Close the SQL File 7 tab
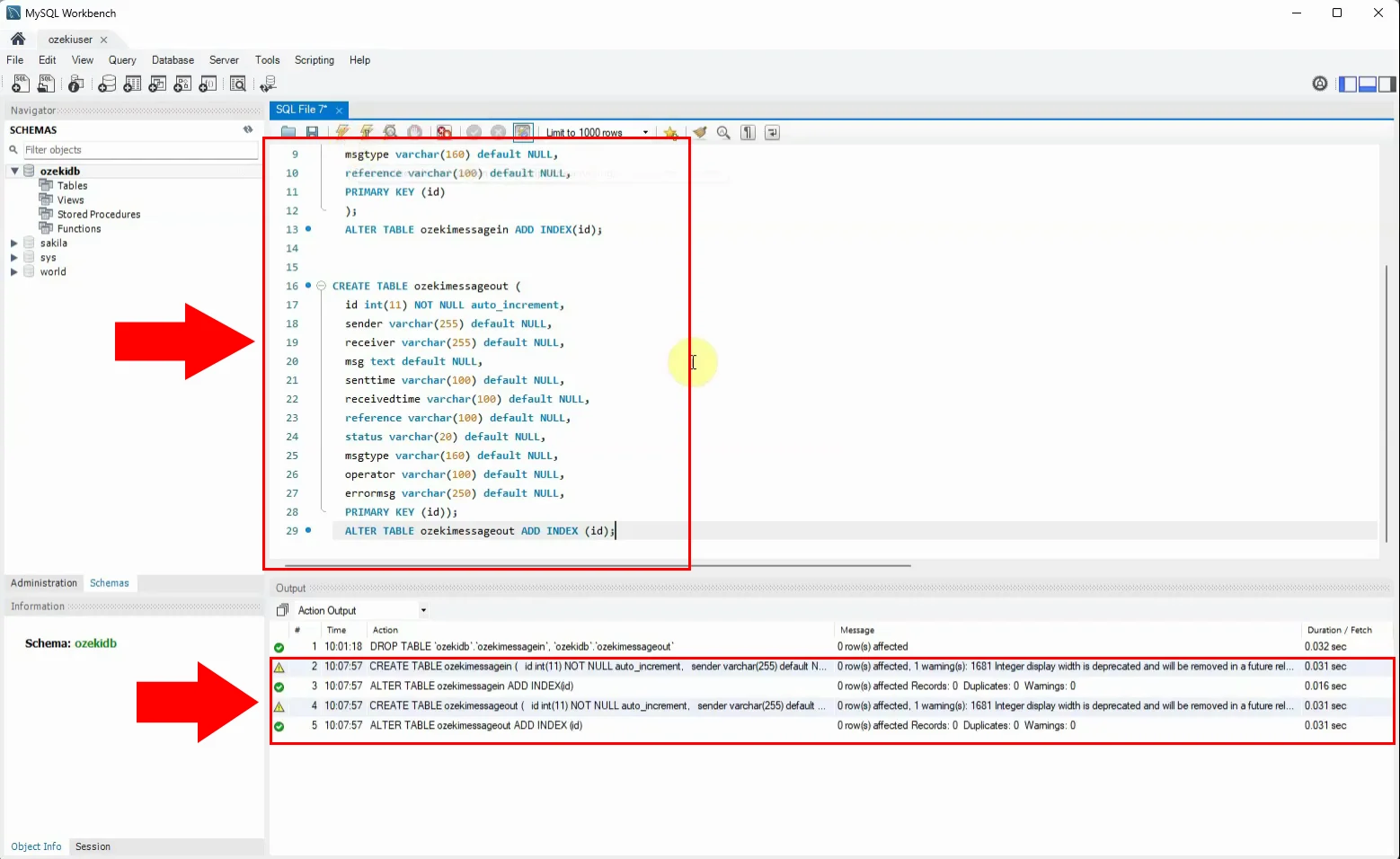Viewport: 1400px width, 859px height. (339, 110)
